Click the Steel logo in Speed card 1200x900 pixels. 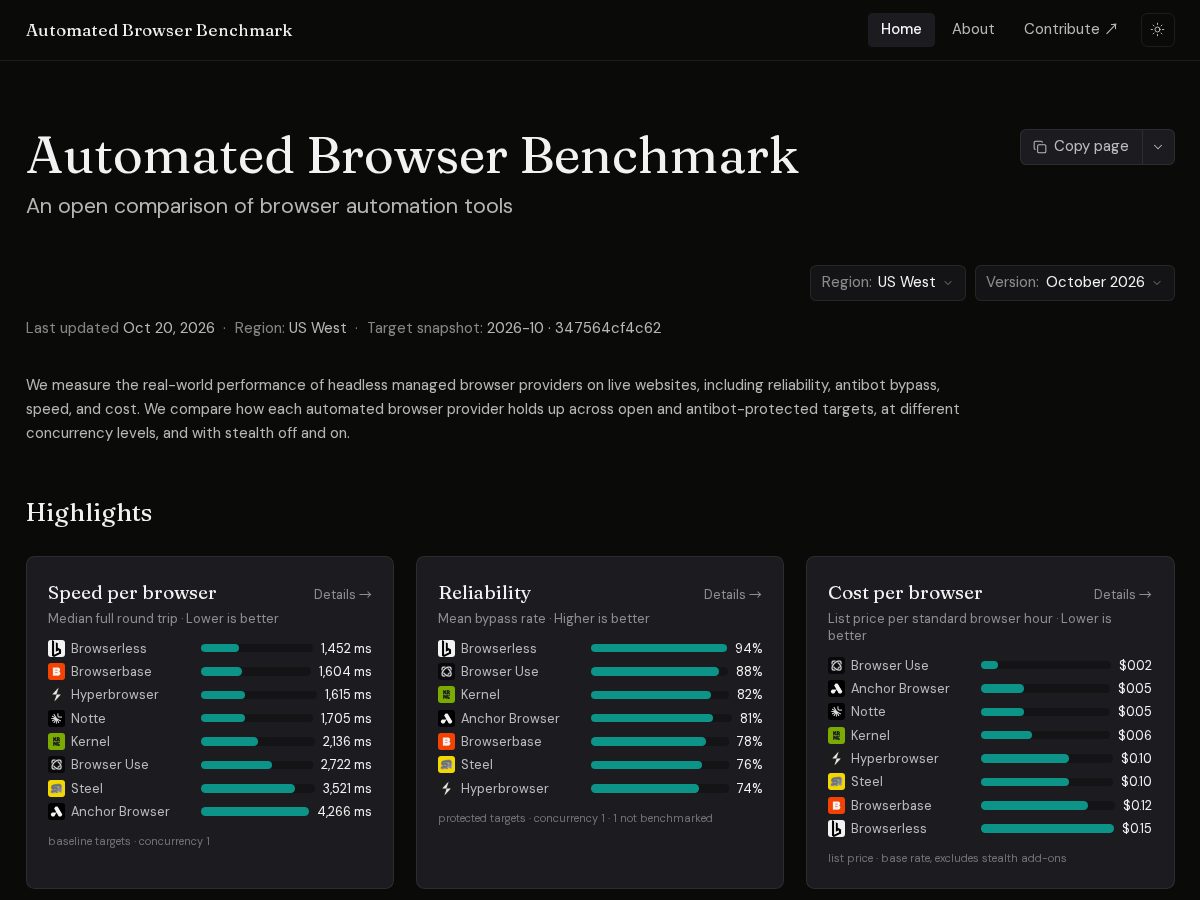tap(57, 788)
